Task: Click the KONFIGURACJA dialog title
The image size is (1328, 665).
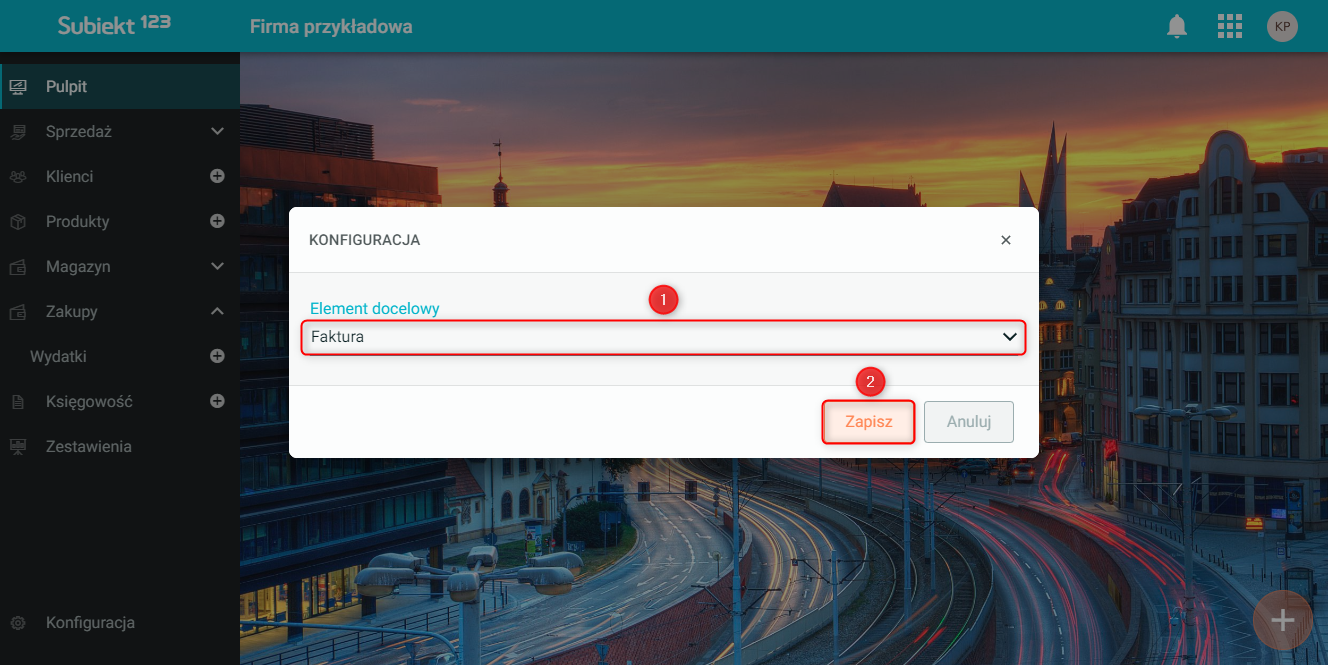Action: tap(364, 240)
